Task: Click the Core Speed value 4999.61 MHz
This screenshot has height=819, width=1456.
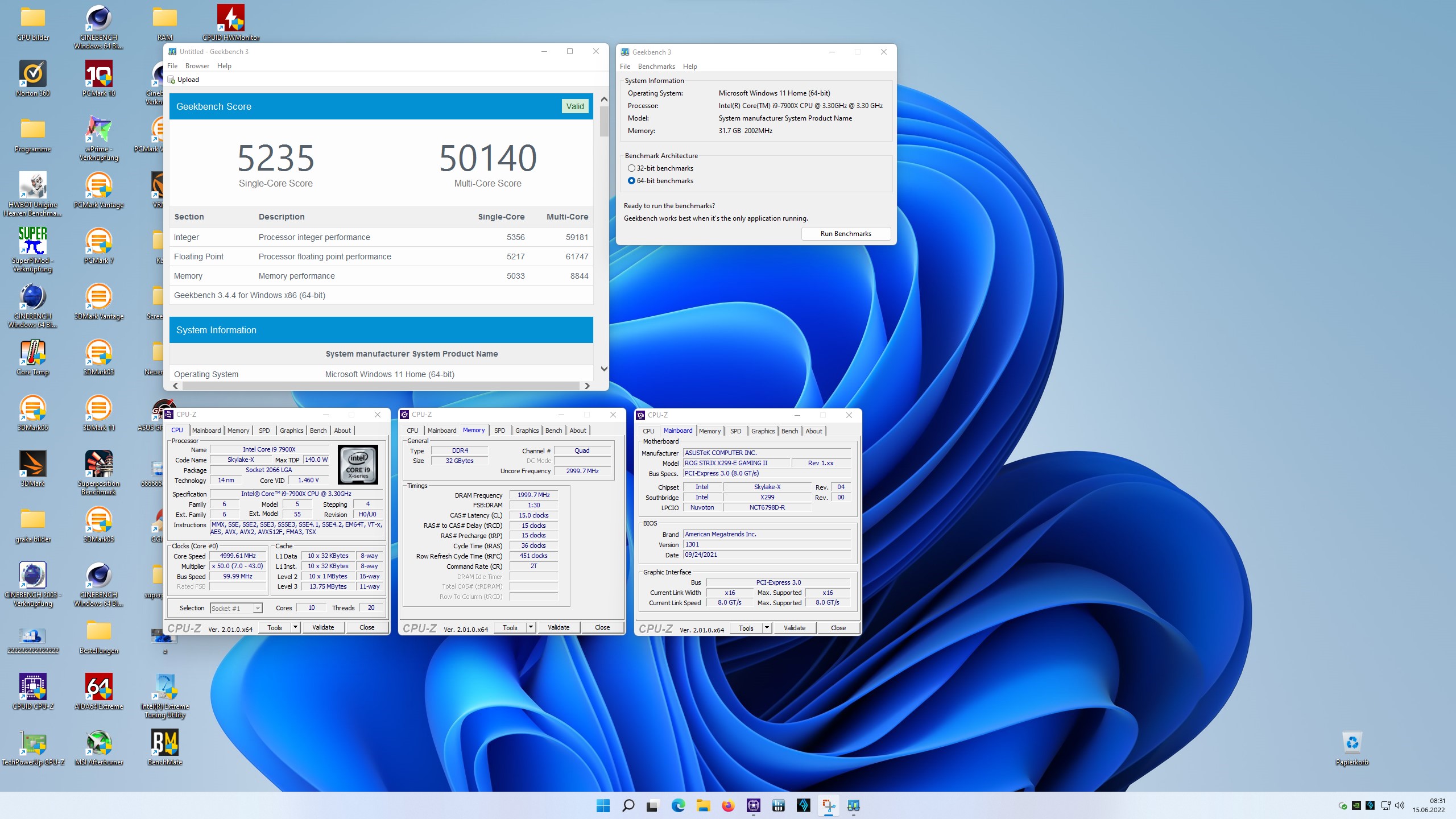Action: click(238, 556)
